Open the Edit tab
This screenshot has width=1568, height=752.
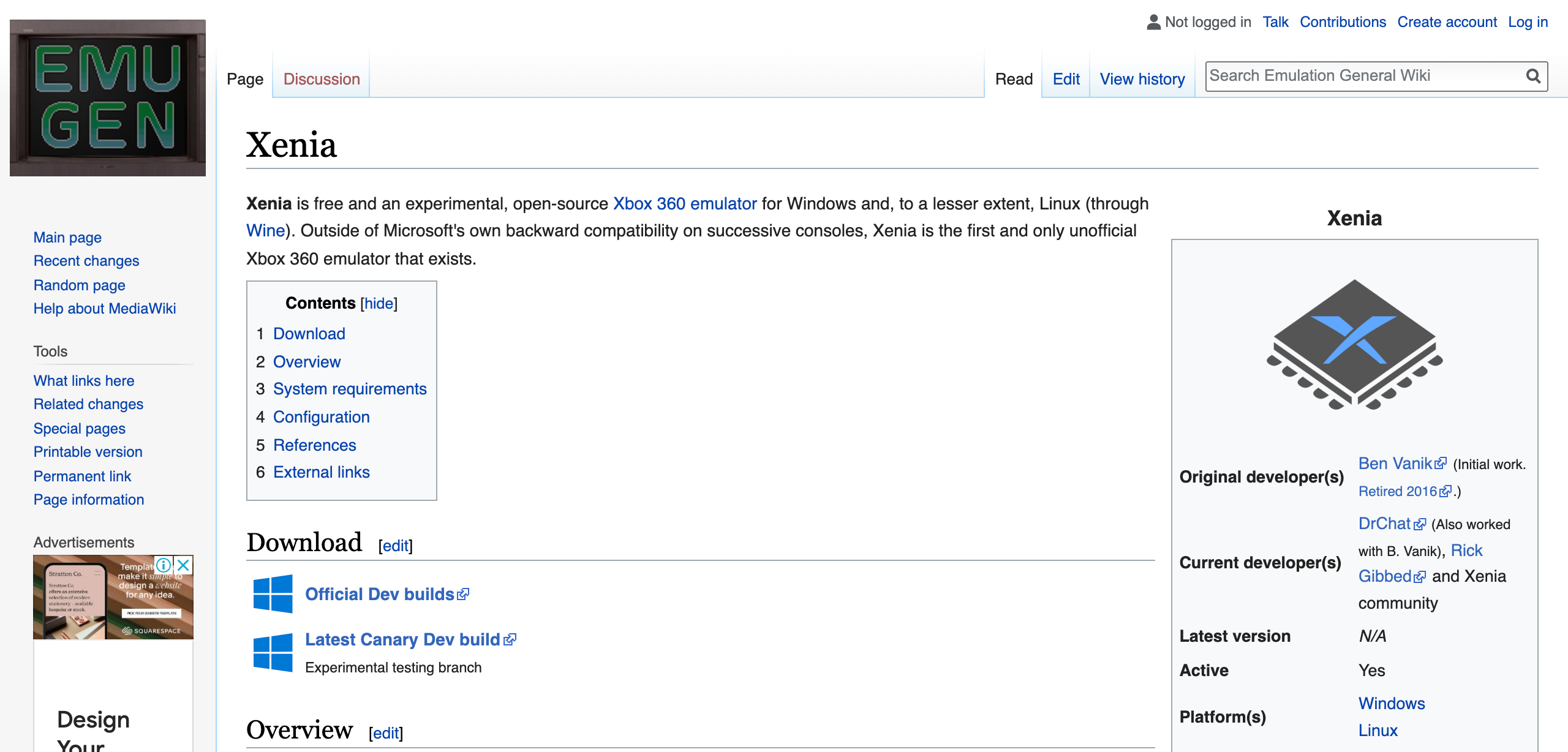[1066, 79]
